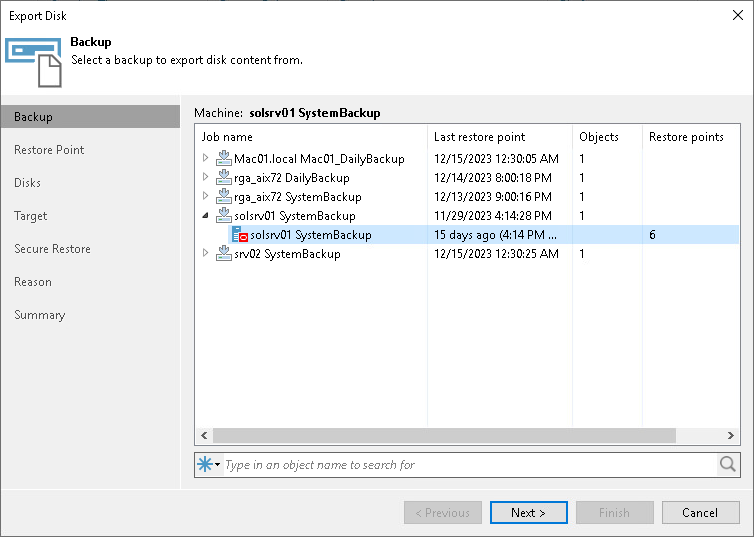Select rga_aix72 DailyBackup row text
The image size is (754, 537).
(292, 178)
